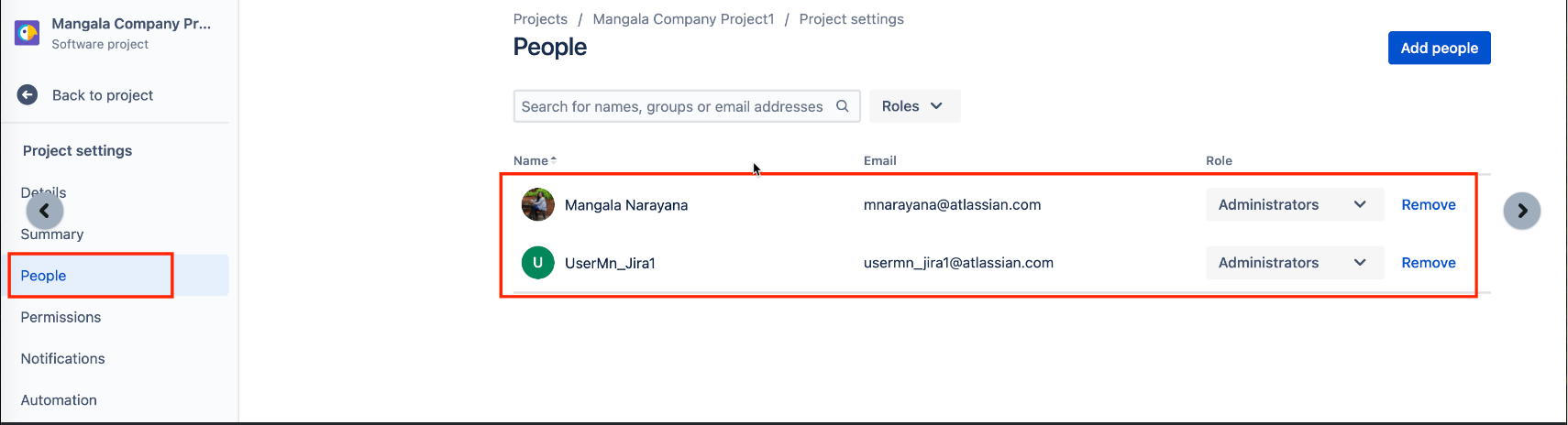Image resolution: width=1568 pixels, height=425 pixels.
Task: Click the name Mangala Narayana
Action: point(626,205)
